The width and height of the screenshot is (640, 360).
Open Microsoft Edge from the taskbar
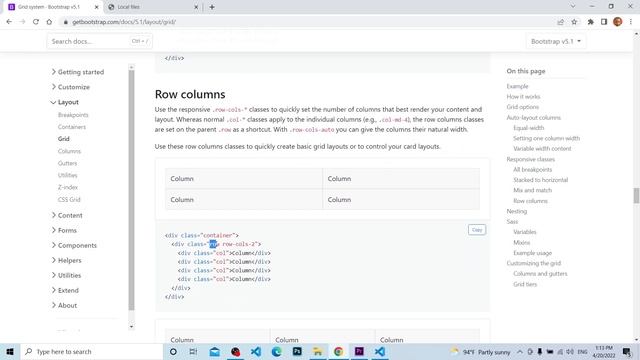(276, 351)
